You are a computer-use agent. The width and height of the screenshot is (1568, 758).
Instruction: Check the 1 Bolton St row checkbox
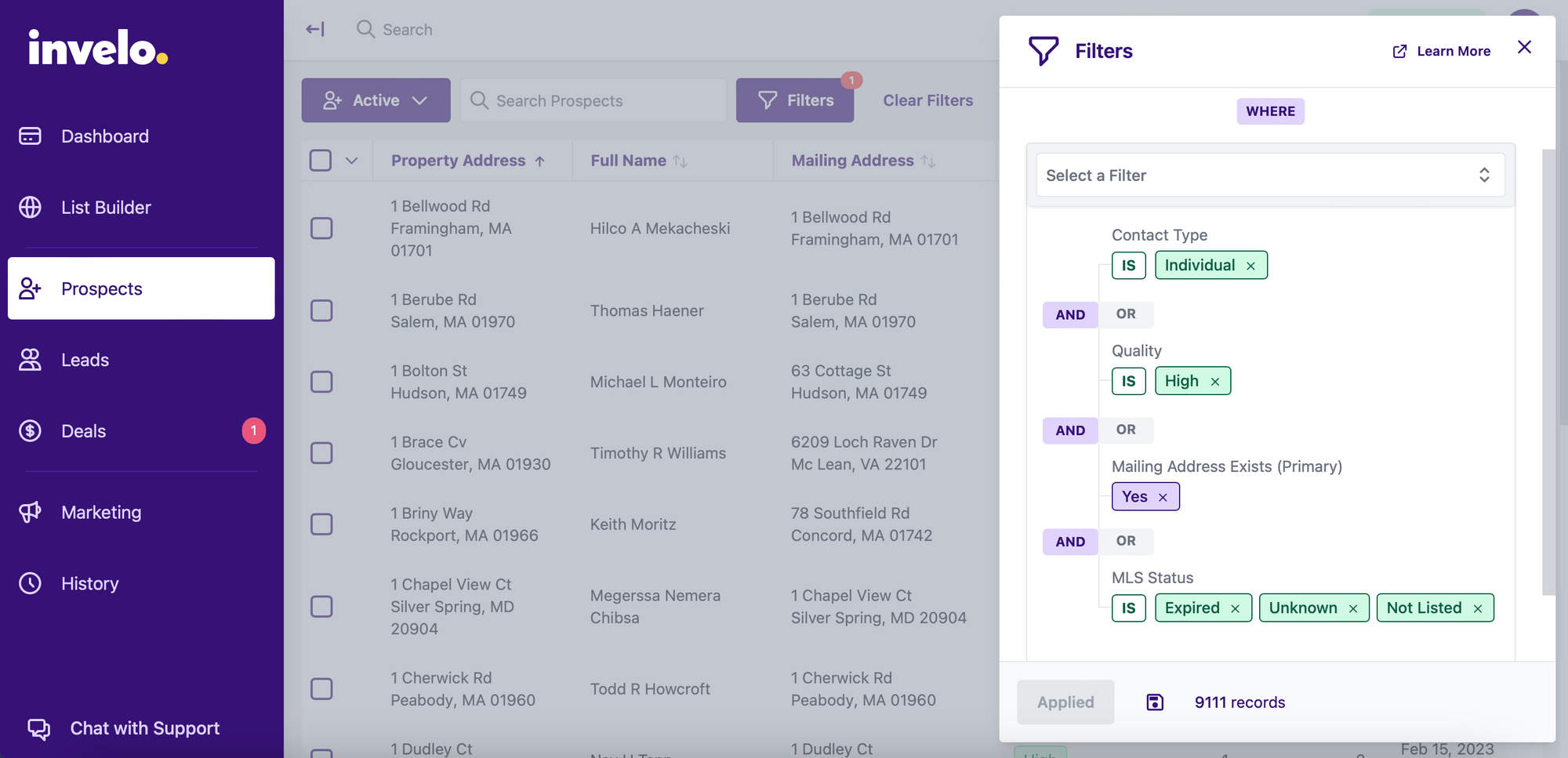tap(321, 382)
